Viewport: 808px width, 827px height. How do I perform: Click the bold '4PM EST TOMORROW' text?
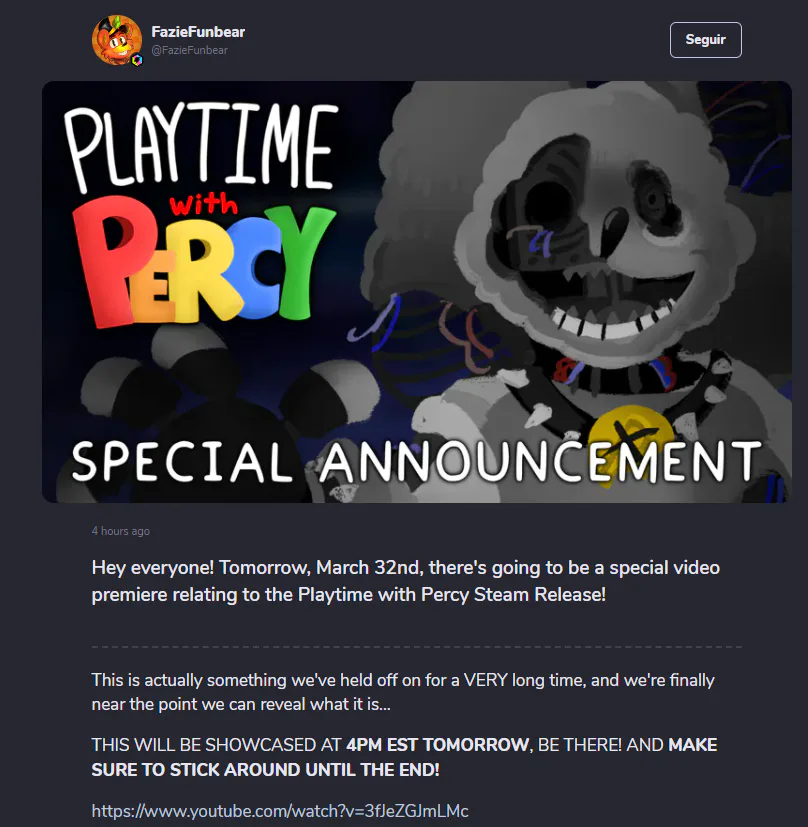pos(437,744)
